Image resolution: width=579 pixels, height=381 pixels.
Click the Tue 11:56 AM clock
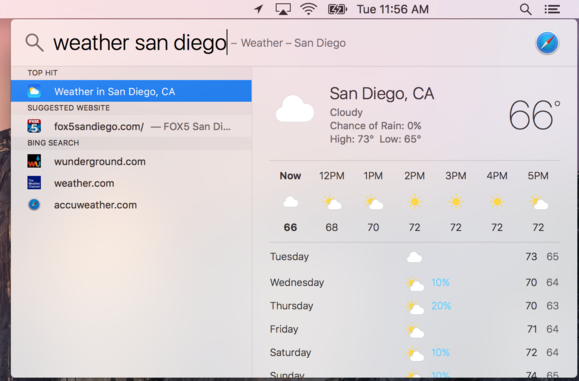(x=393, y=9)
